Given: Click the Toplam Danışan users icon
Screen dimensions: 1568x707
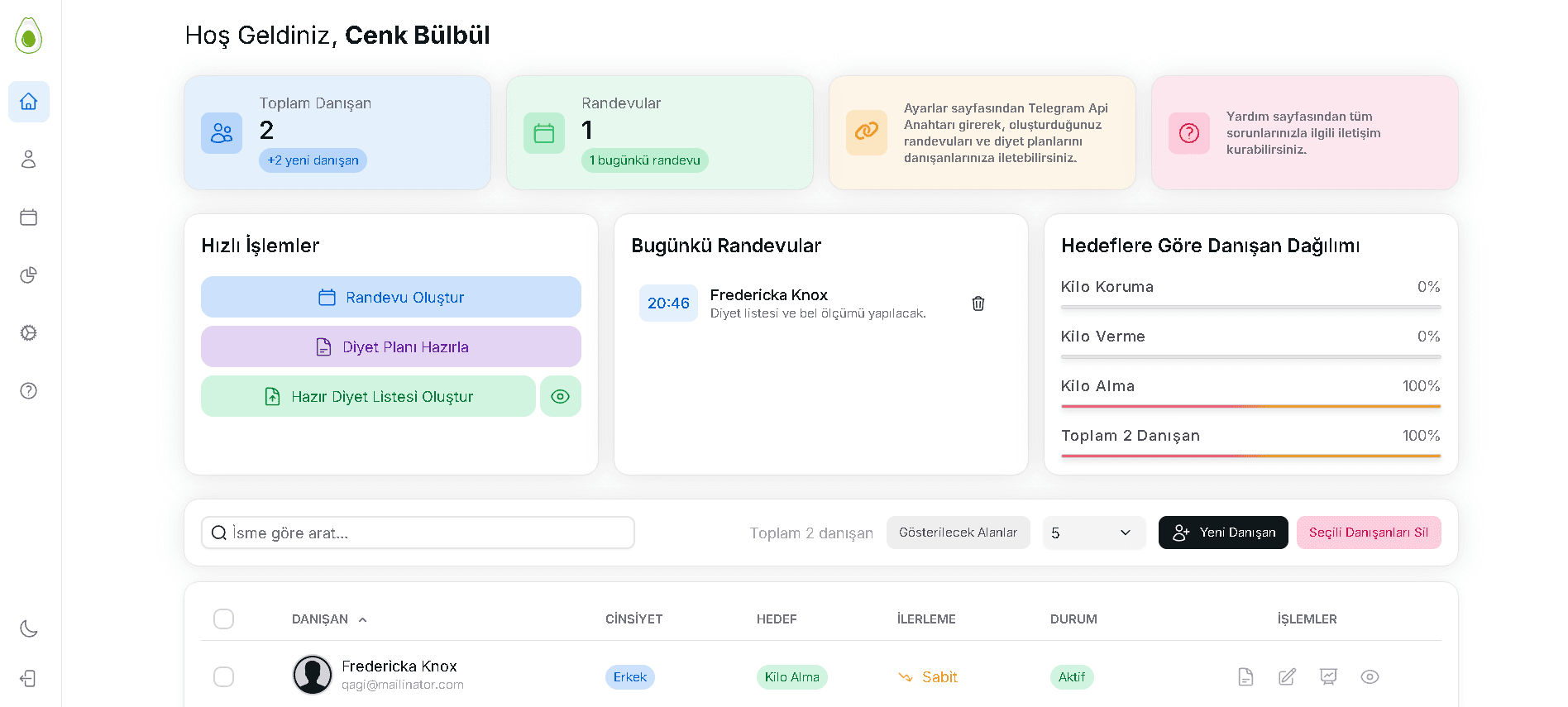Looking at the screenshot, I should point(222,133).
